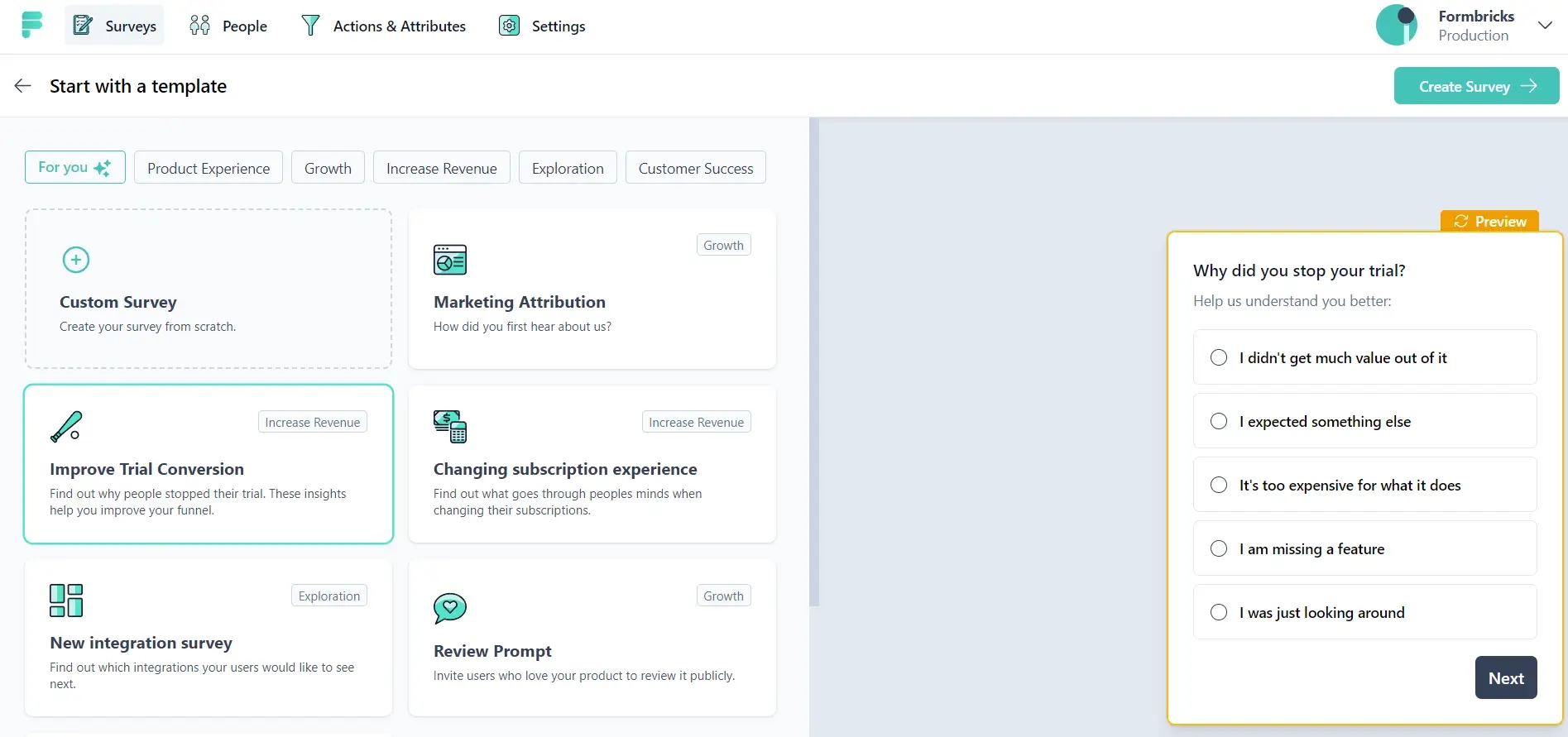Click "Why did you stop your trial?" heading

1299,270
